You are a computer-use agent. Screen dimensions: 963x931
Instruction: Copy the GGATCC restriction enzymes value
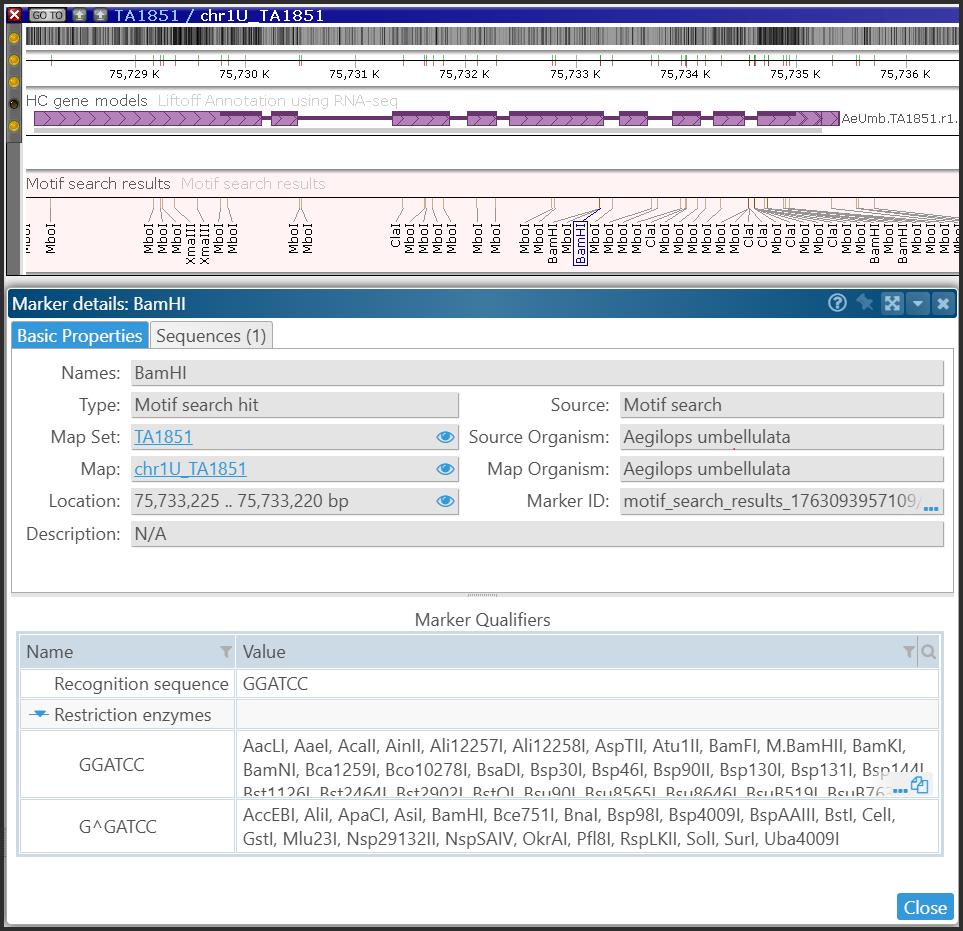(920, 786)
